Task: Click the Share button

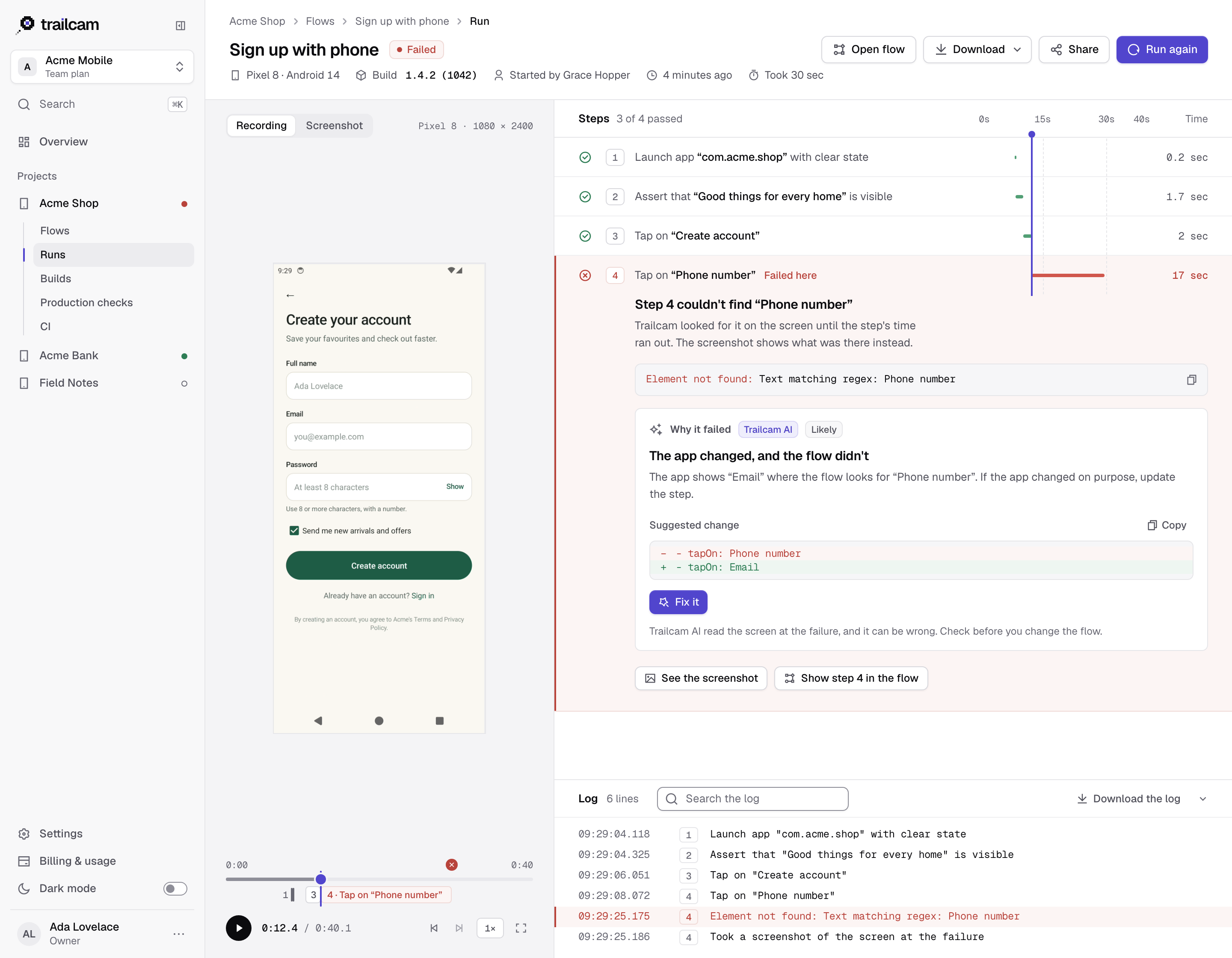Action: pyautogui.click(x=1073, y=50)
